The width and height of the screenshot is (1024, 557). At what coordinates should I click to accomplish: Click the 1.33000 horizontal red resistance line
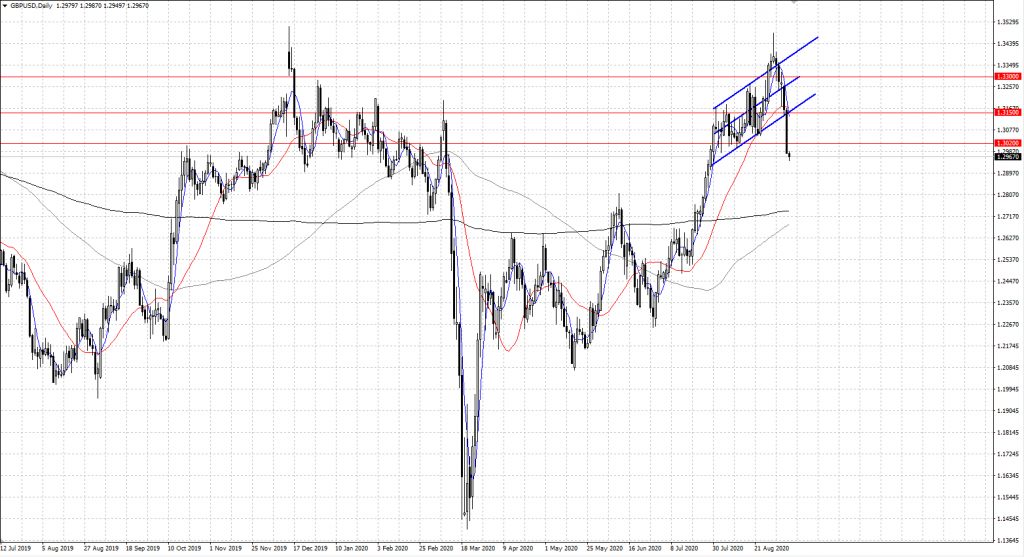point(500,76)
